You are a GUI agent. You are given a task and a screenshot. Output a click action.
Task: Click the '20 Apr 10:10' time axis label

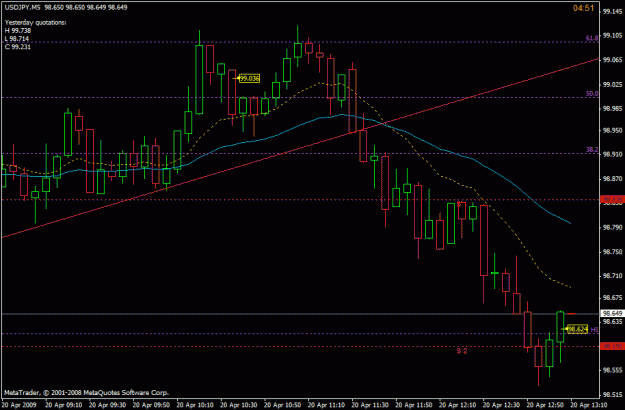point(195,405)
